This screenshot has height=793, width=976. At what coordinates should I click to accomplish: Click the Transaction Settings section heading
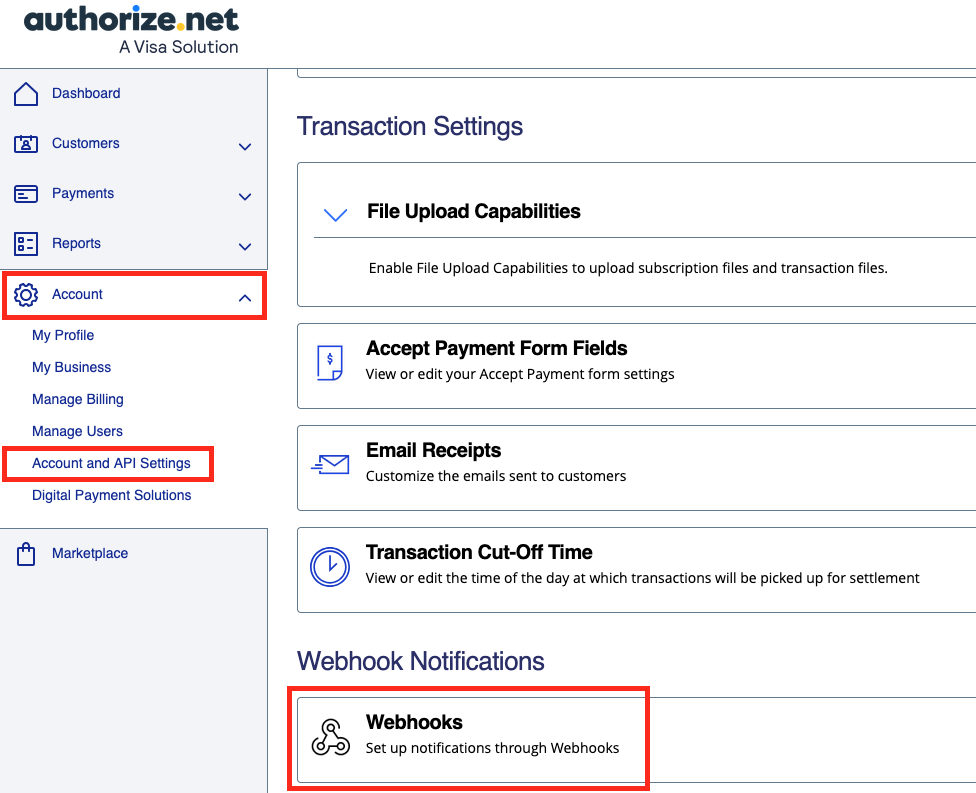click(x=410, y=126)
